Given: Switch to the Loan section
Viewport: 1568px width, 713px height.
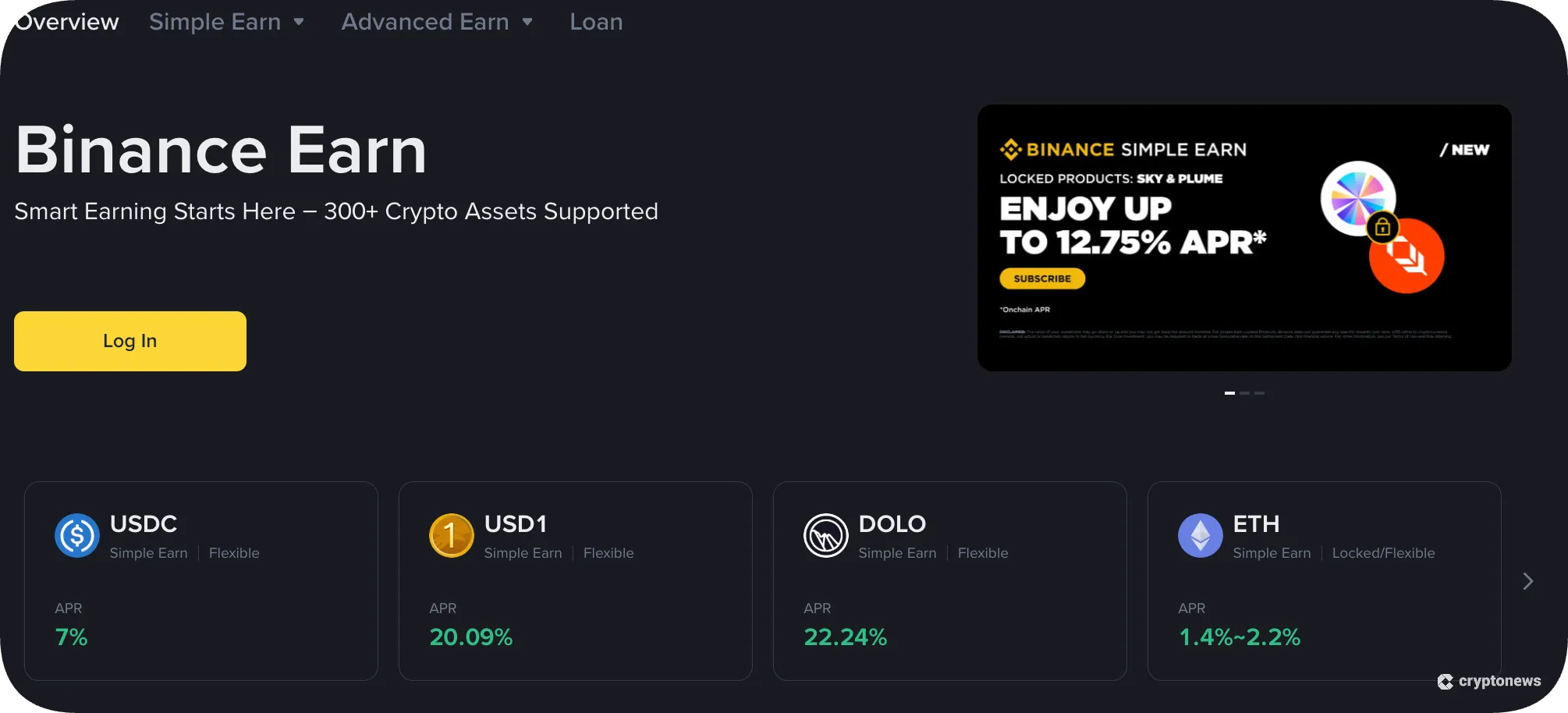Looking at the screenshot, I should 596,22.
